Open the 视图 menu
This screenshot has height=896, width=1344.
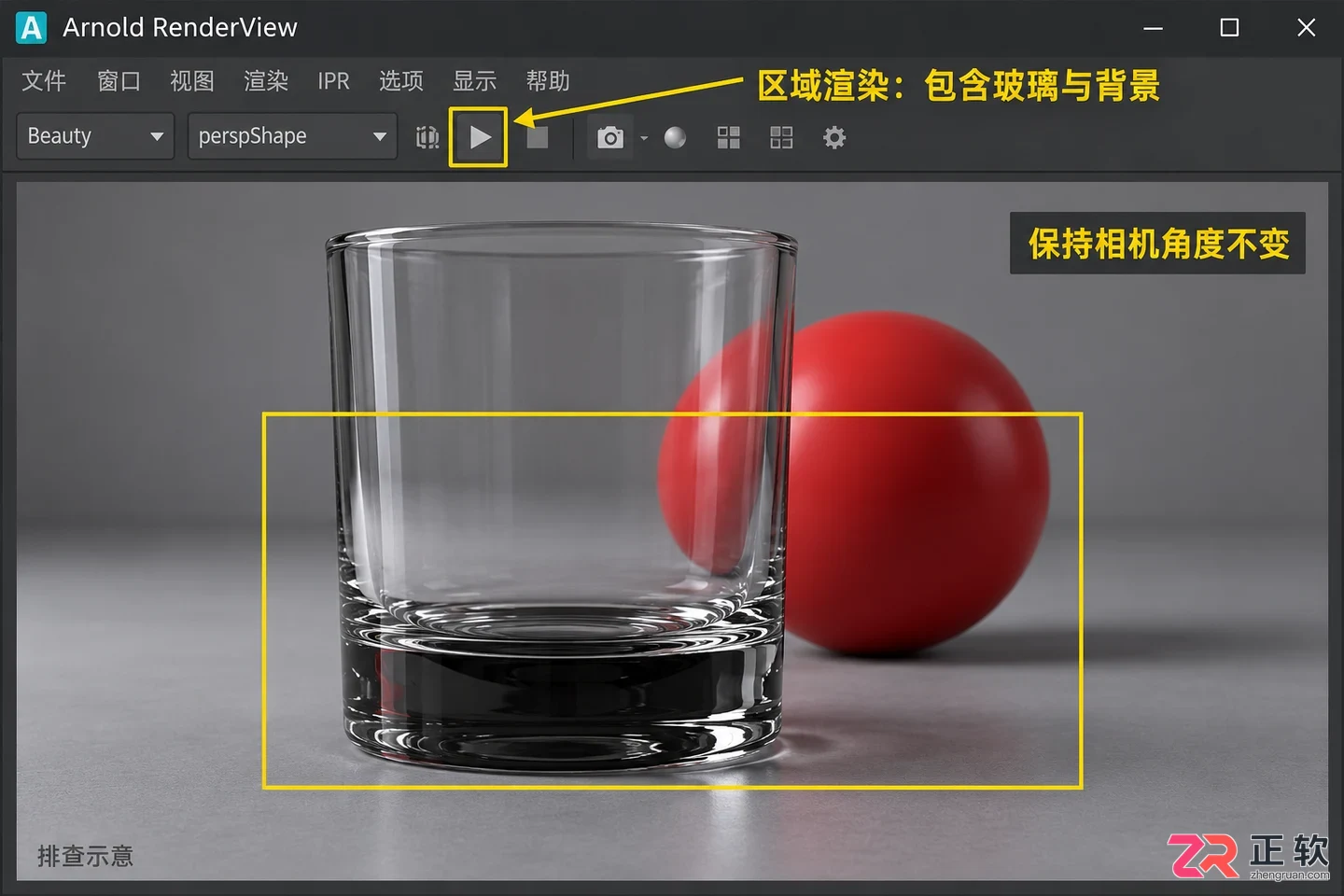click(192, 81)
